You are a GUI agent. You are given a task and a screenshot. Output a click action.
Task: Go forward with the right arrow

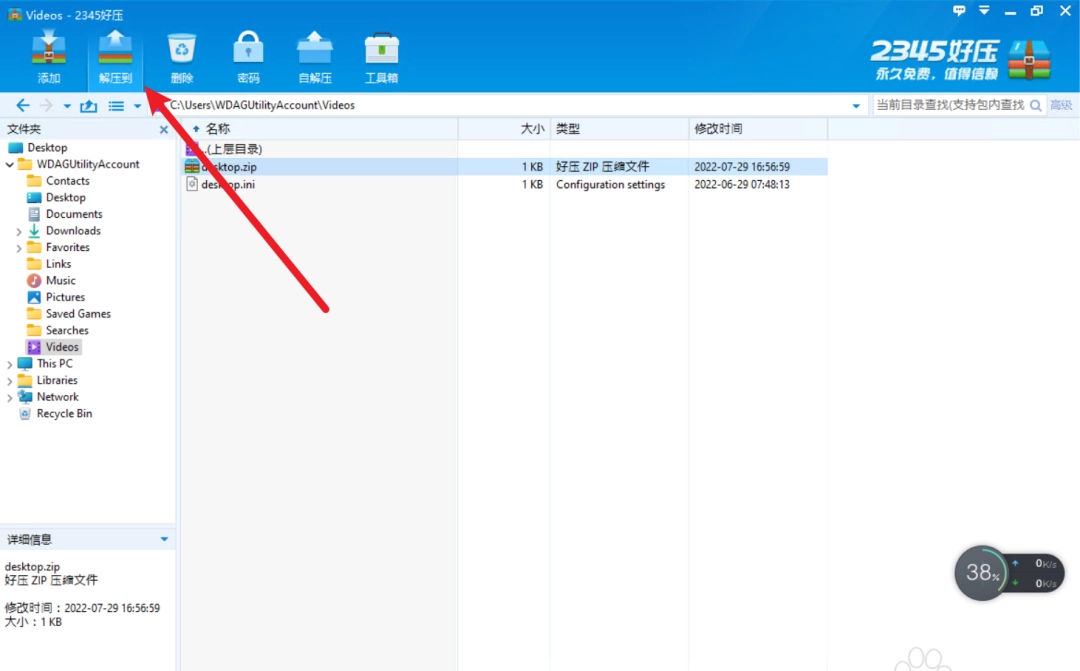46,105
